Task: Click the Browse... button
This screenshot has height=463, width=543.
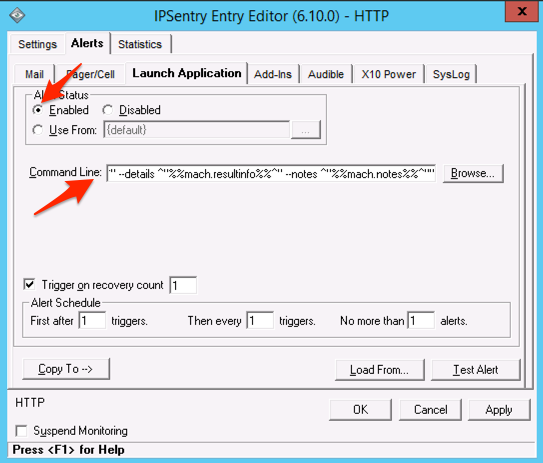Action: (473, 173)
